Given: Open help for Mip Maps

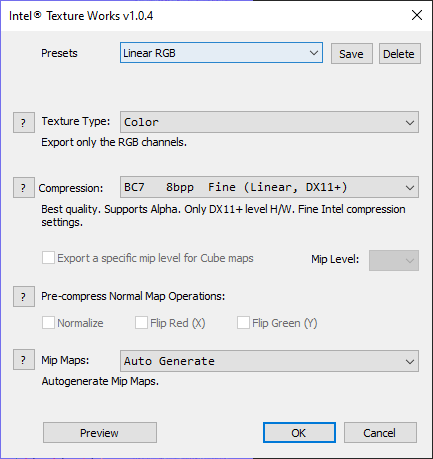Looking at the screenshot, I should click(24, 360).
